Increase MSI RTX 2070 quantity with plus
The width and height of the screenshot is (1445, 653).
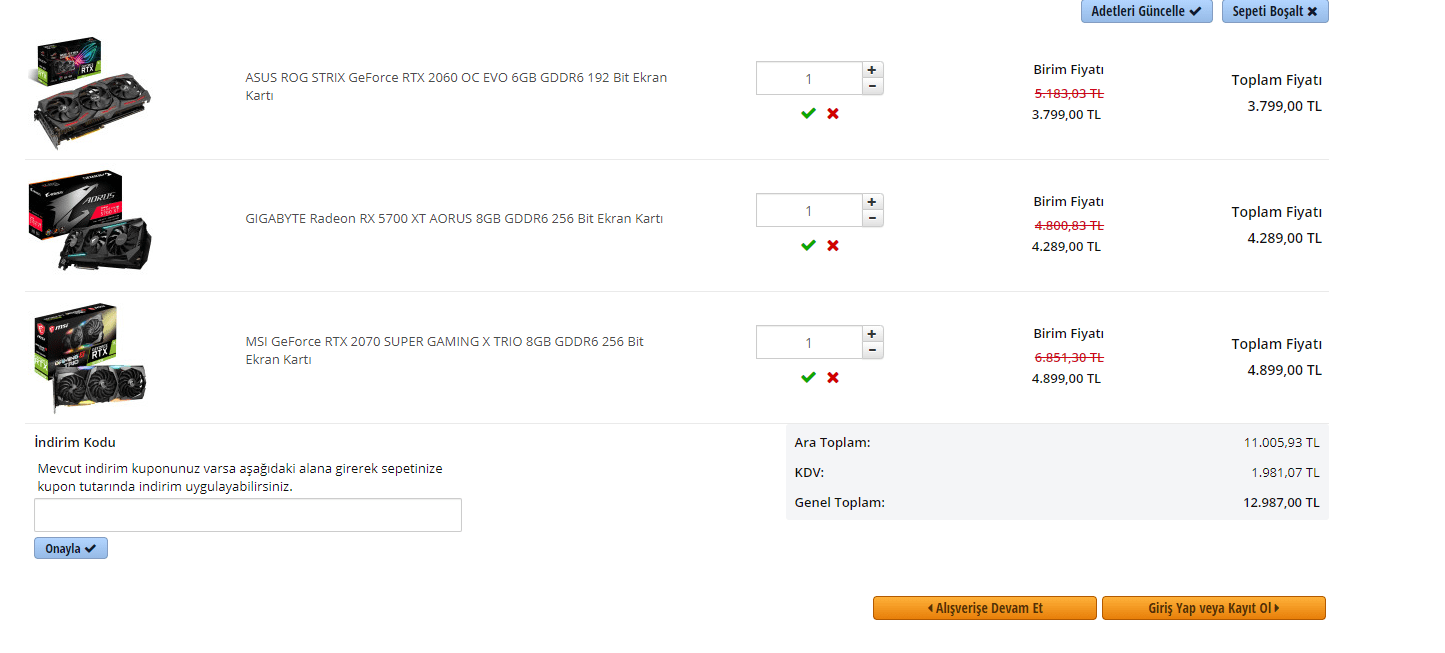[872, 334]
